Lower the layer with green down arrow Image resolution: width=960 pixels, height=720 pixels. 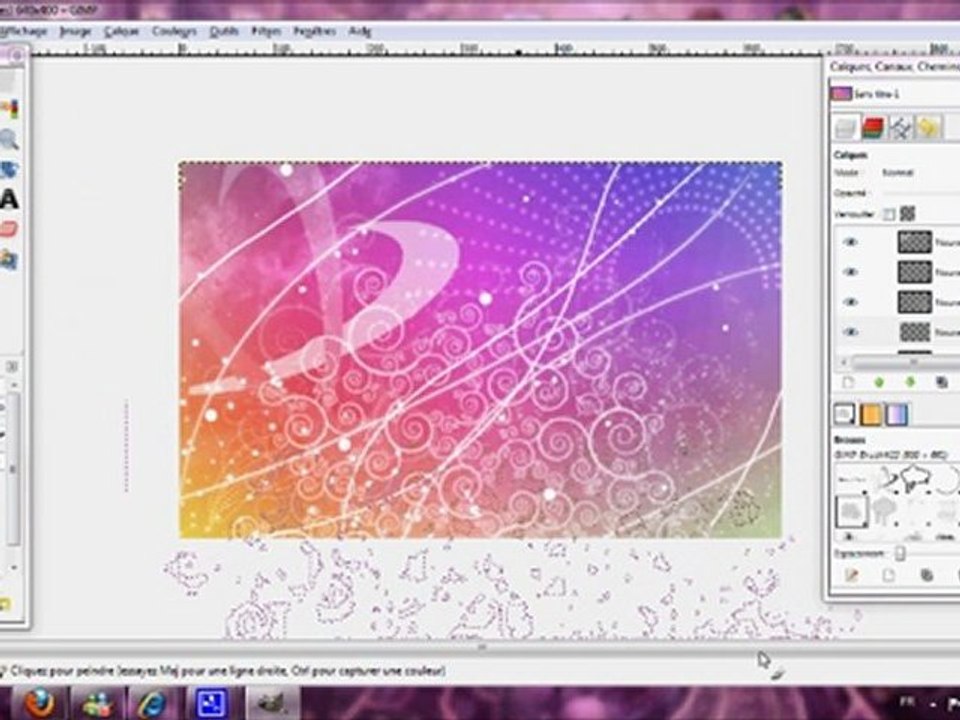[910, 383]
